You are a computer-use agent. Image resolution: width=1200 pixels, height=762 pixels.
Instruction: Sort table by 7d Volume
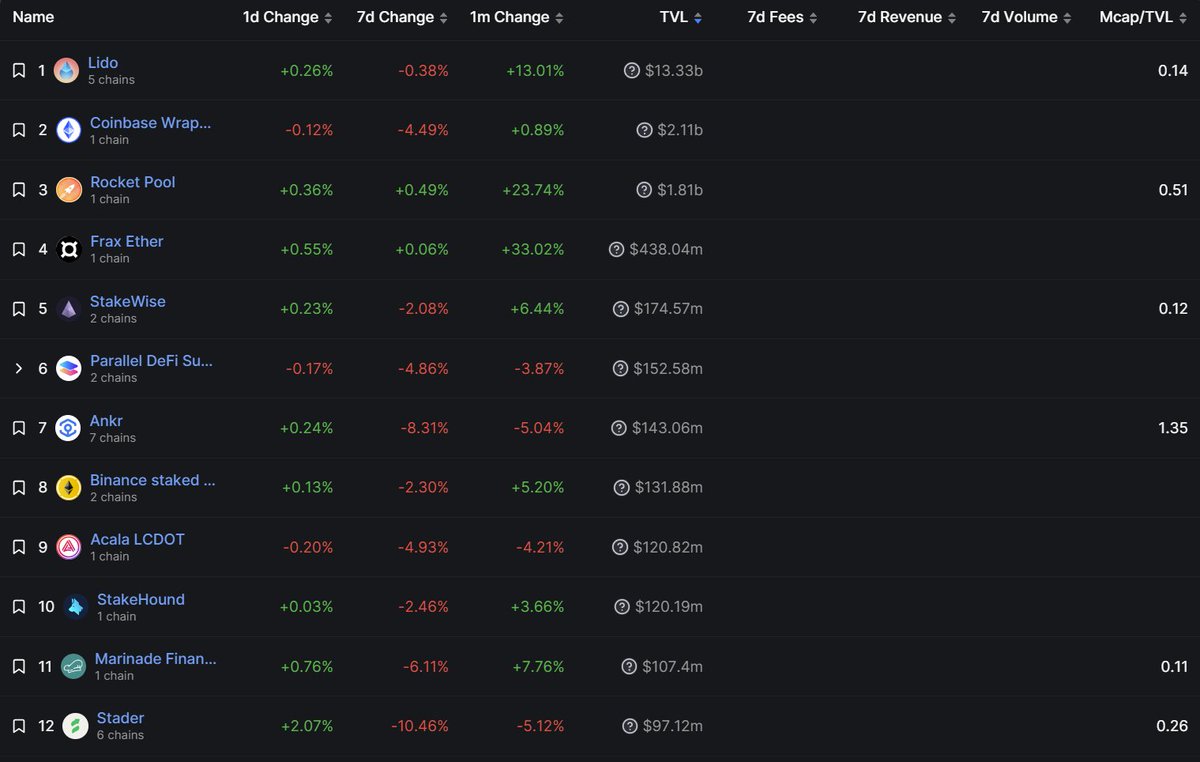coord(1027,18)
